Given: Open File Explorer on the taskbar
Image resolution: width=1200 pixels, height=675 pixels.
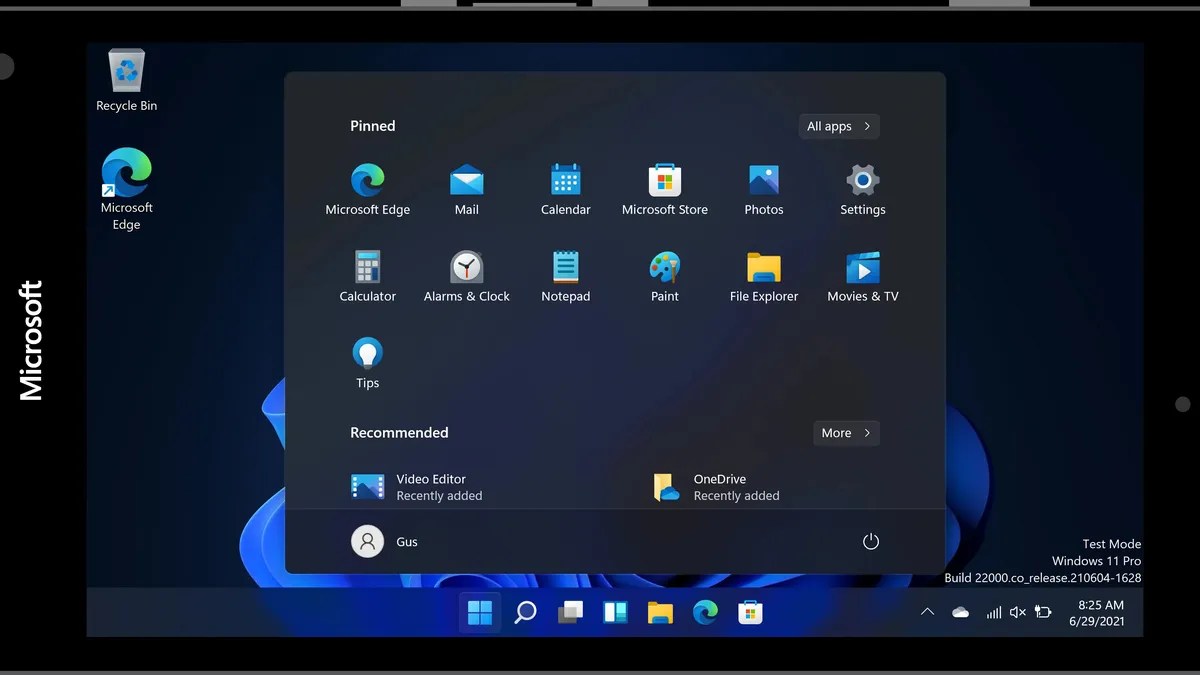Looking at the screenshot, I should click(x=660, y=612).
